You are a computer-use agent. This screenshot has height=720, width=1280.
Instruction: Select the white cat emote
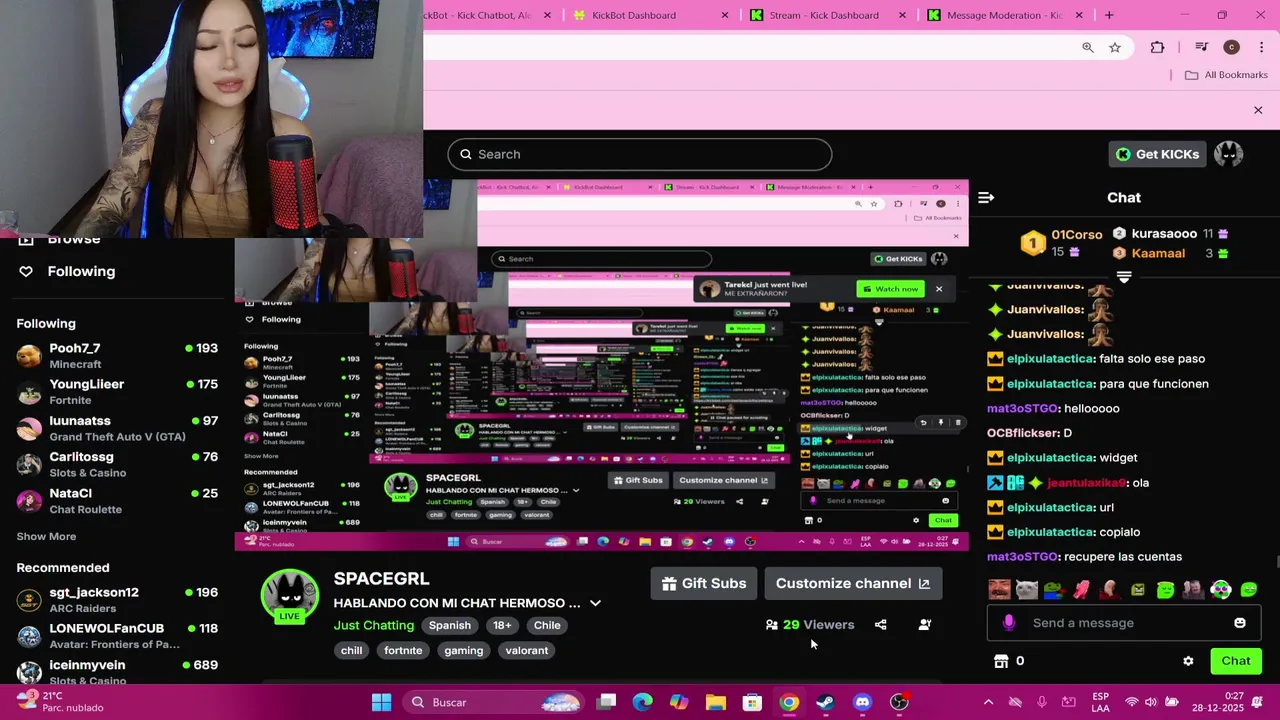pos(1027,590)
